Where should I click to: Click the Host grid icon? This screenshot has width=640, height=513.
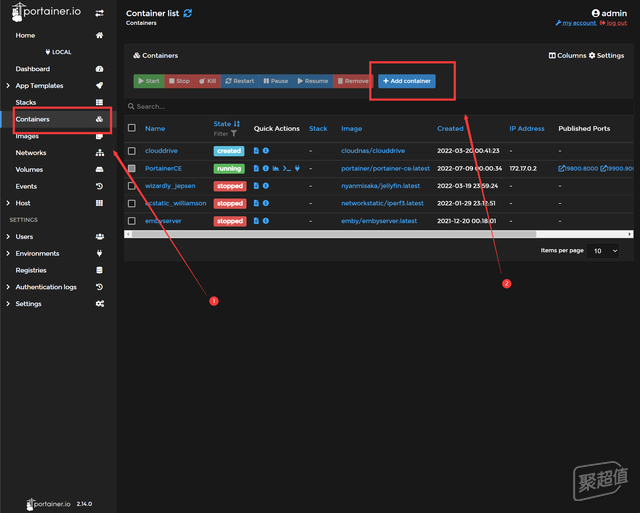tap(99, 203)
